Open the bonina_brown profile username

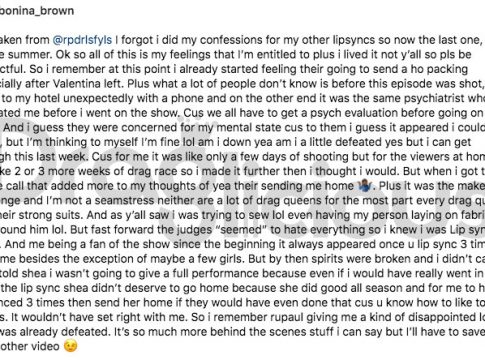pos(37,11)
